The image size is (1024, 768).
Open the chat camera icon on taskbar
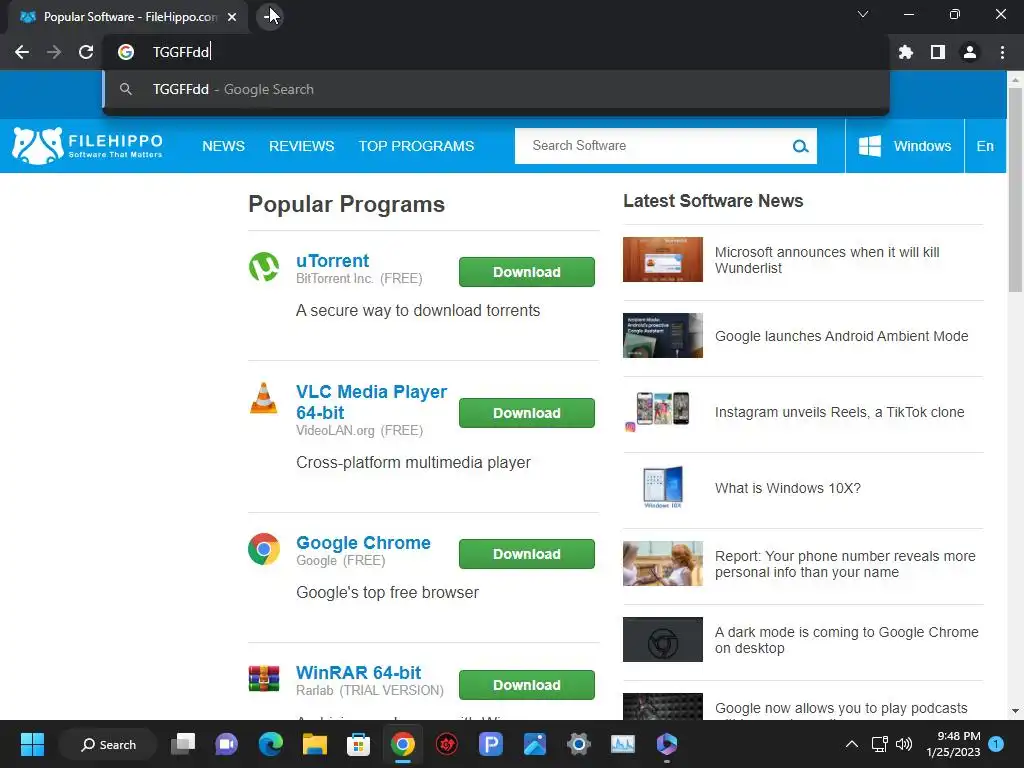(227, 744)
